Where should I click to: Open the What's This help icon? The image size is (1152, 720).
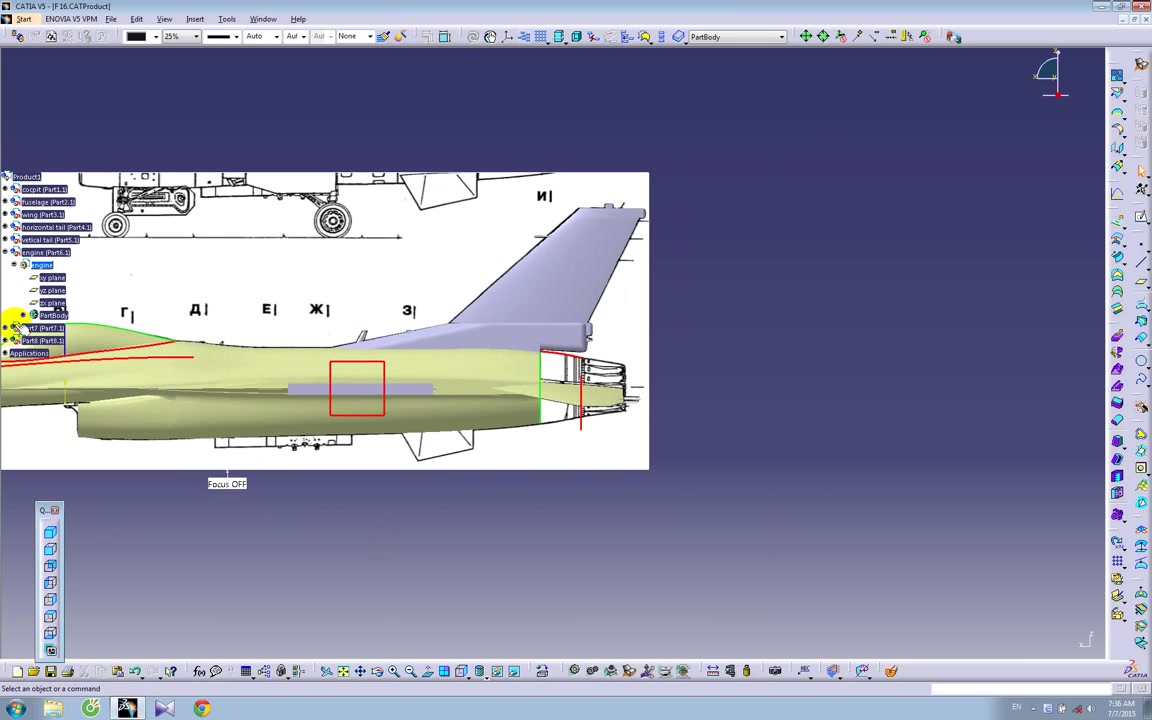click(x=170, y=671)
